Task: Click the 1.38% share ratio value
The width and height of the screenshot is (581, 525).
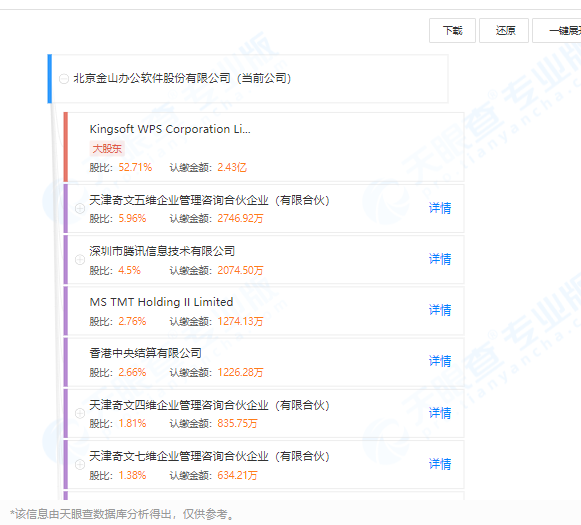Action: click(132, 475)
